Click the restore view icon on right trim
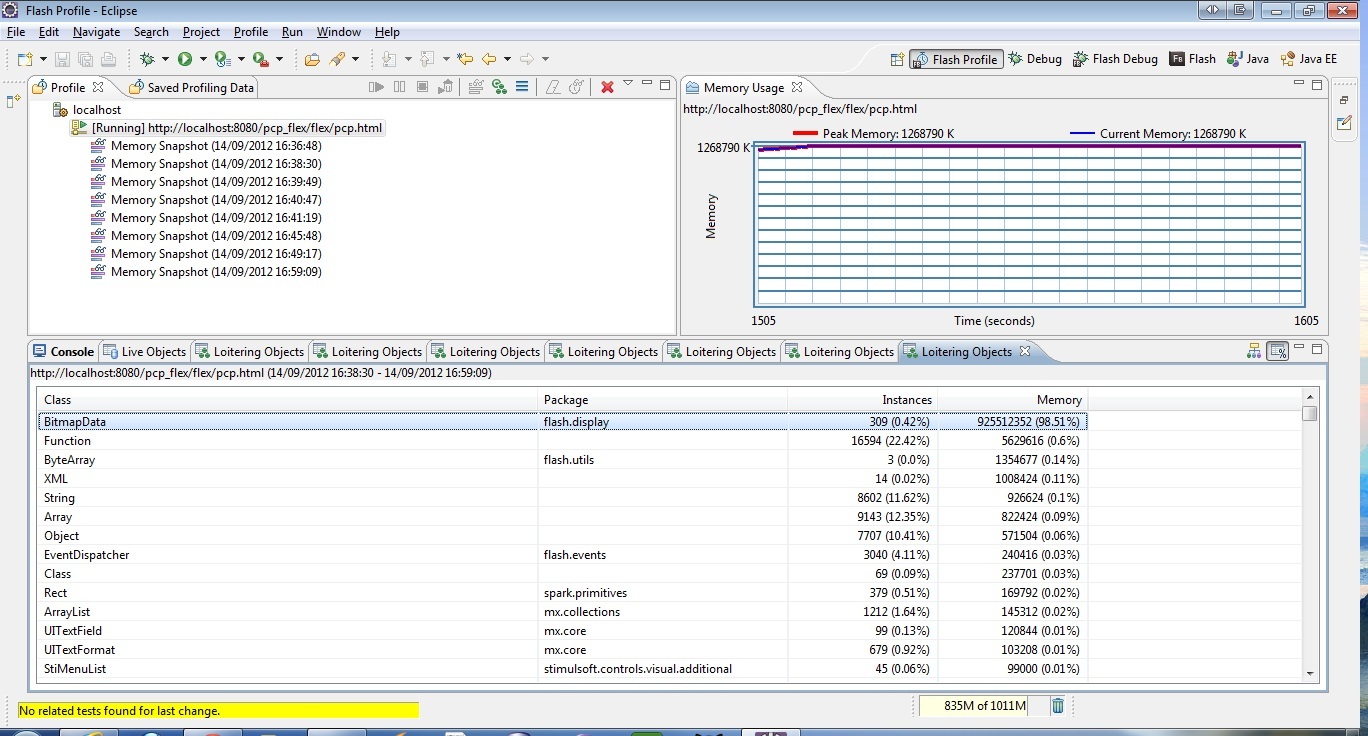 (1345, 101)
